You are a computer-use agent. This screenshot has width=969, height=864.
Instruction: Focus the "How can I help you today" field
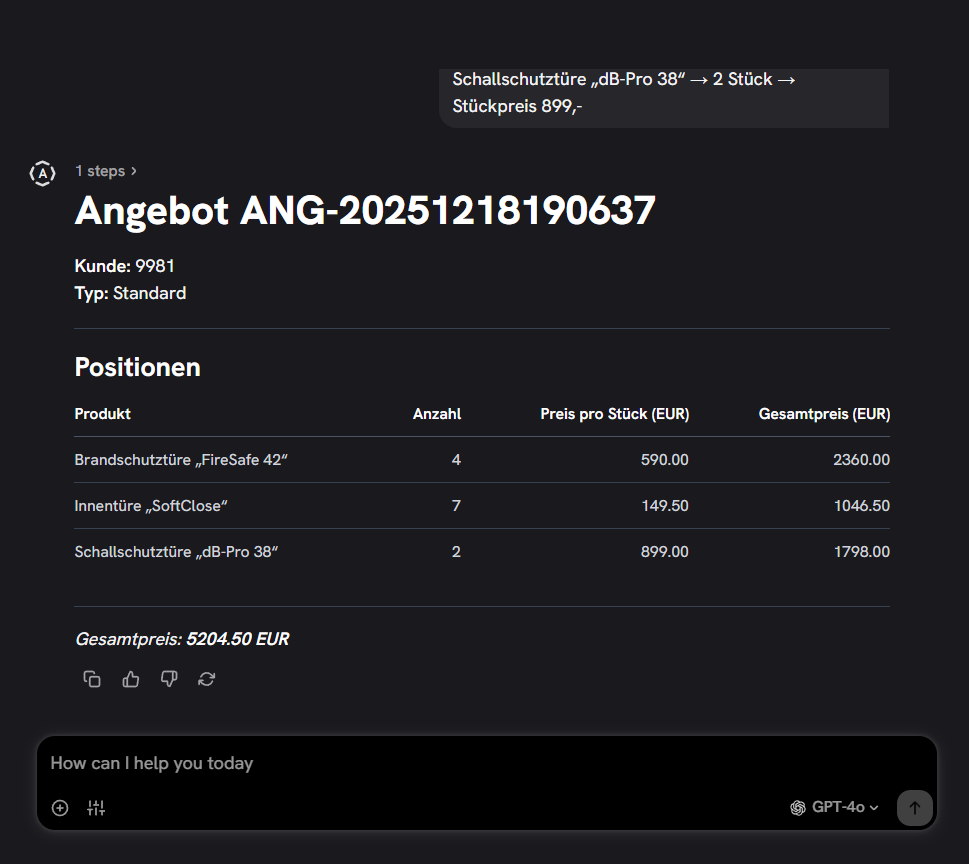pyautogui.click(x=480, y=763)
